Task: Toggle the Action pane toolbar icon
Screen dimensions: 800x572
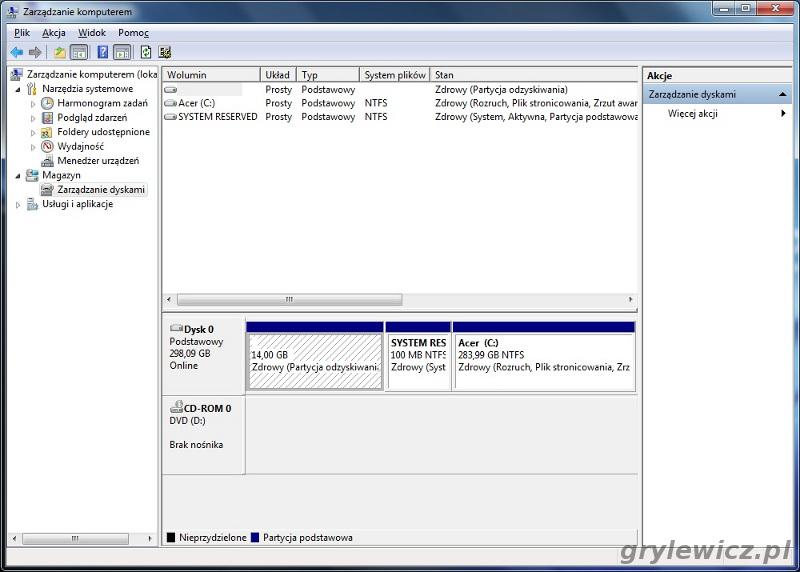Action: point(122,52)
